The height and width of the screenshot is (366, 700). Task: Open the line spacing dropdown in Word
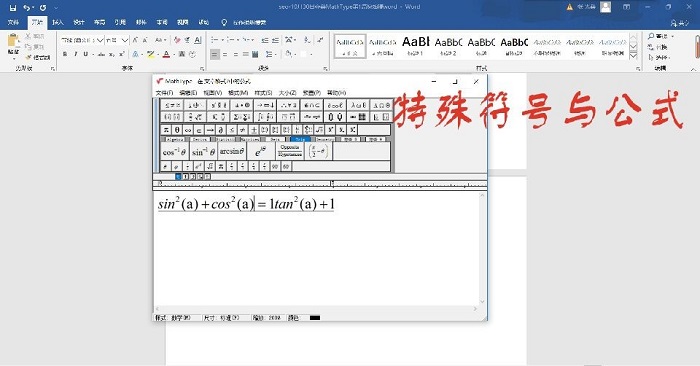[x=271, y=54]
